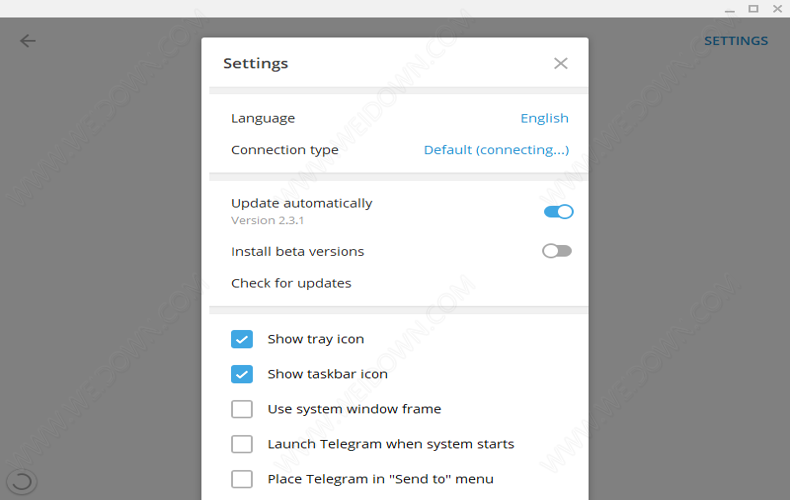
Task: Click the Settings dialog title
Action: coord(255,64)
